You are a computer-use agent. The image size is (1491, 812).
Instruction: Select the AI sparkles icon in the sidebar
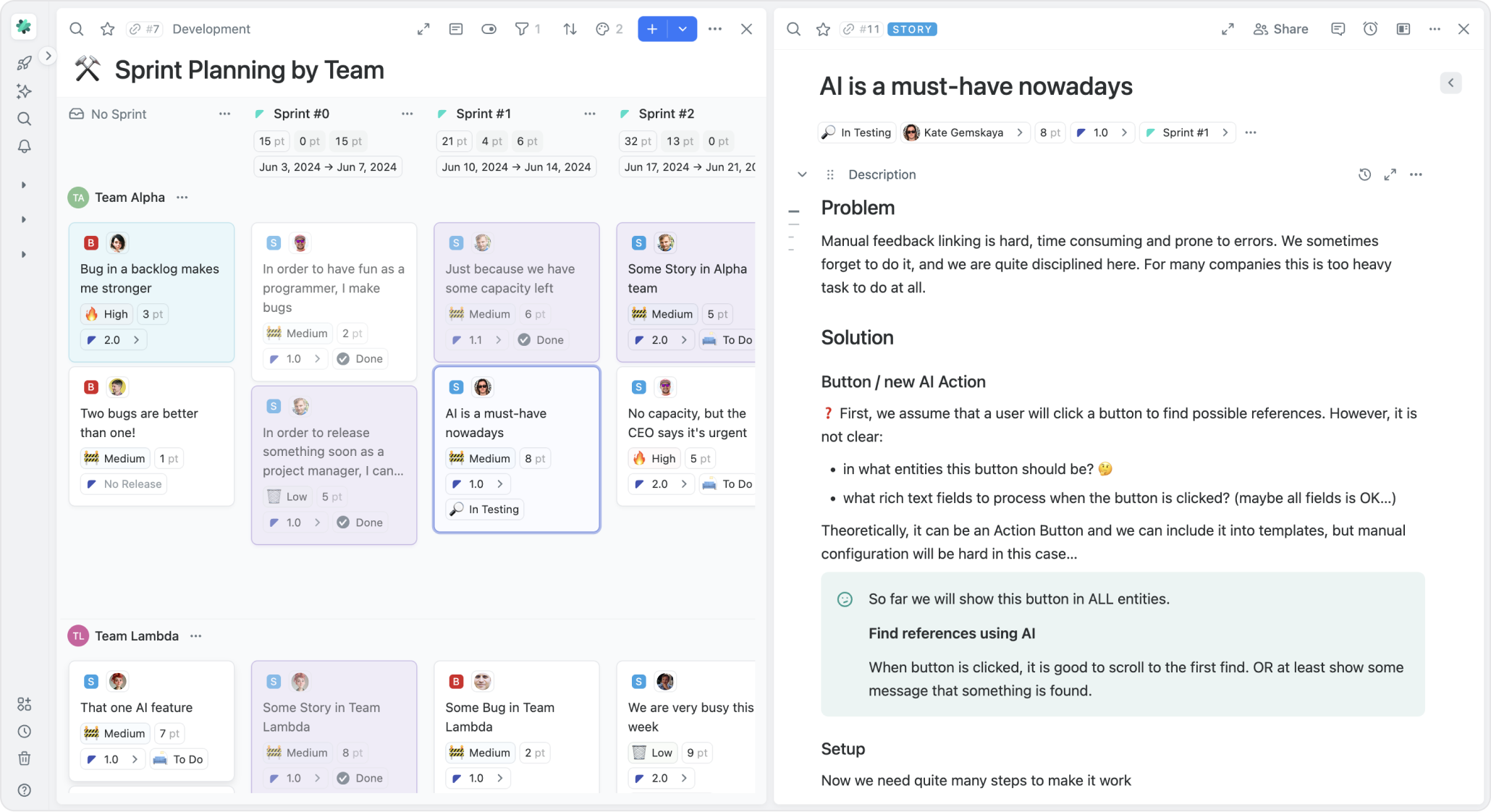pyautogui.click(x=24, y=91)
